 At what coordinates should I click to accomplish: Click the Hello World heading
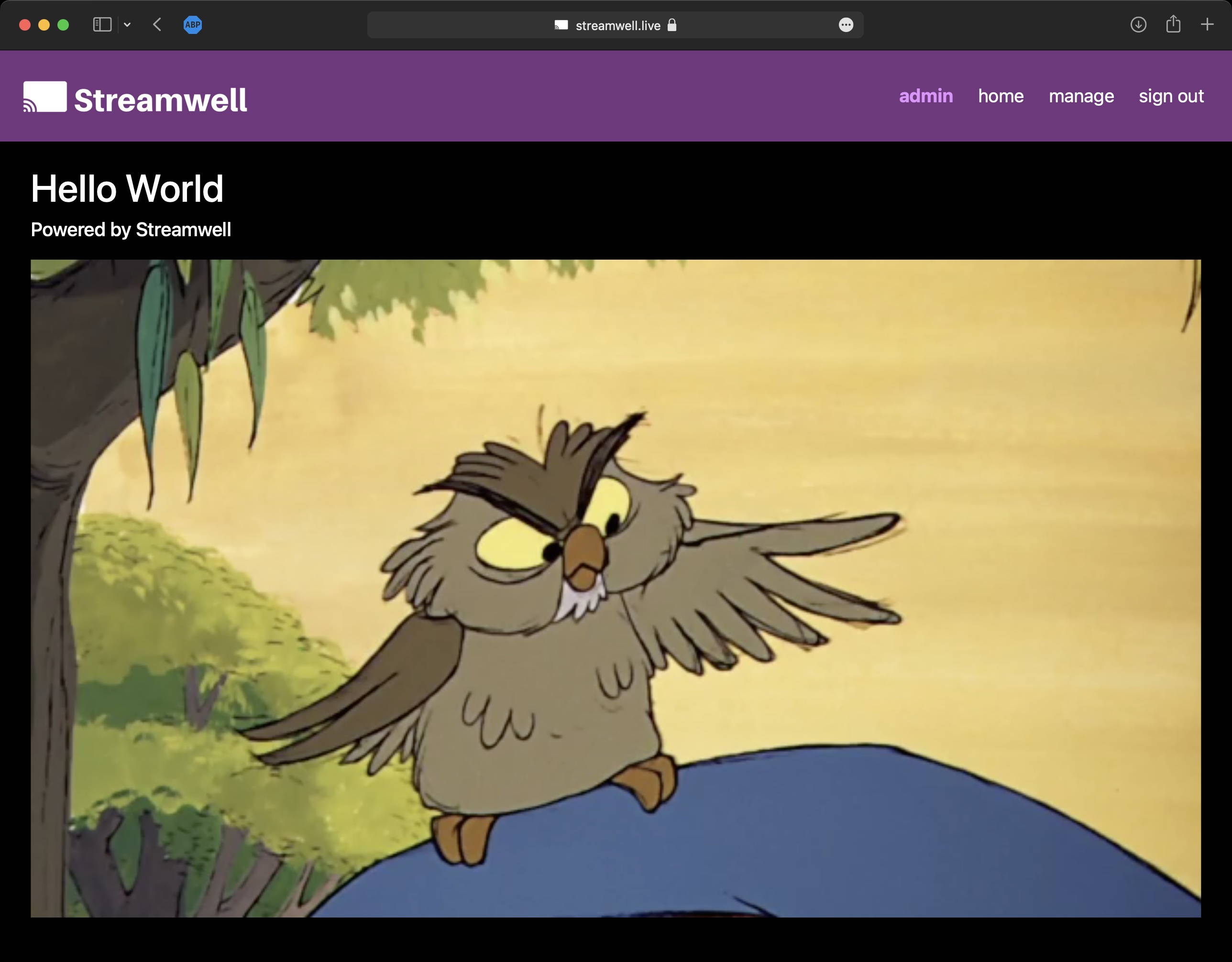click(127, 189)
